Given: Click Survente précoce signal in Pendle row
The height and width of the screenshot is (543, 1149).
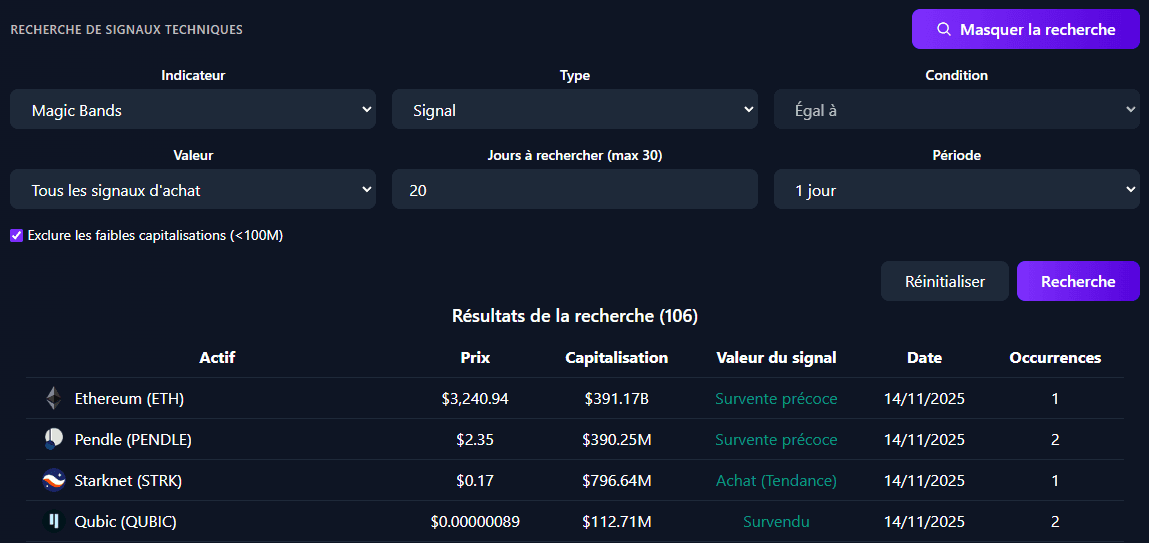Looking at the screenshot, I should [776, 440].
